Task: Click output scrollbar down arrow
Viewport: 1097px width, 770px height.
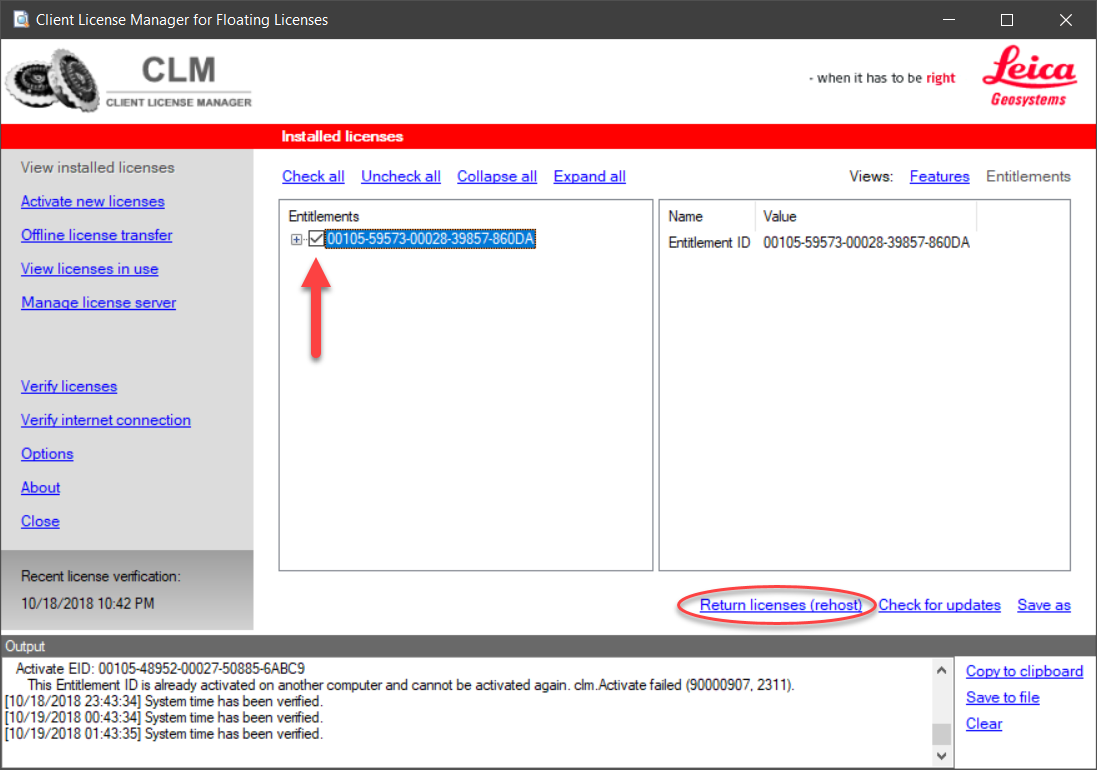Action: 942,755
